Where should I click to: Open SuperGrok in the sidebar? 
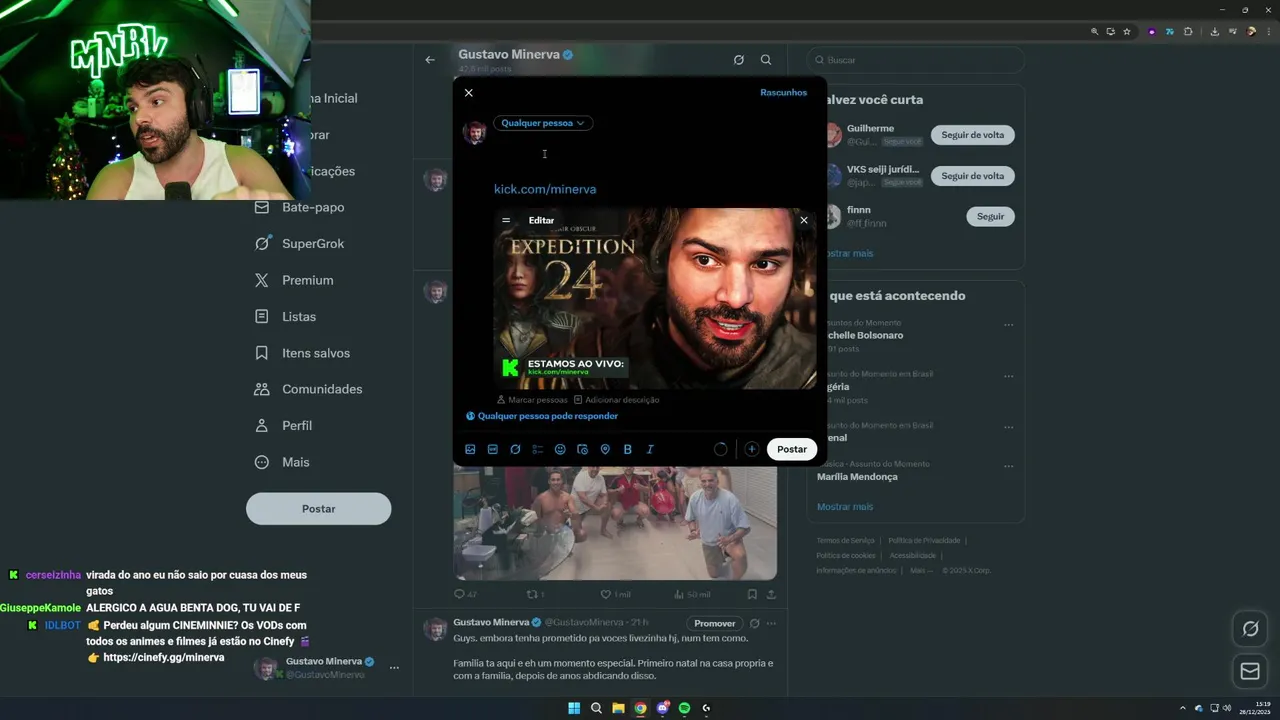[300, 244]
